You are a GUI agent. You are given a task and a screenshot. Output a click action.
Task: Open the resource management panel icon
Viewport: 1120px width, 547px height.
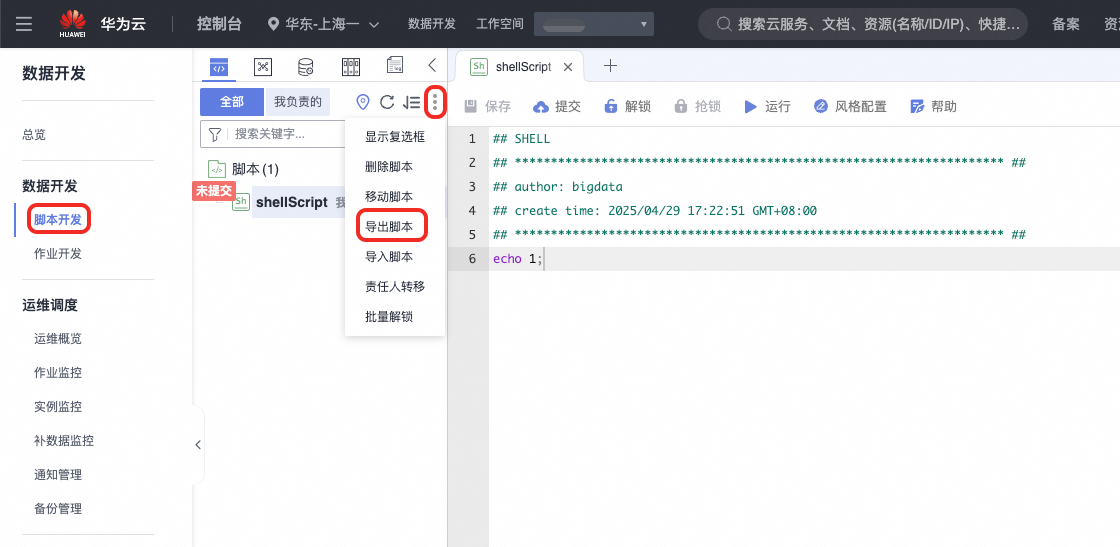tap(350, 67)
